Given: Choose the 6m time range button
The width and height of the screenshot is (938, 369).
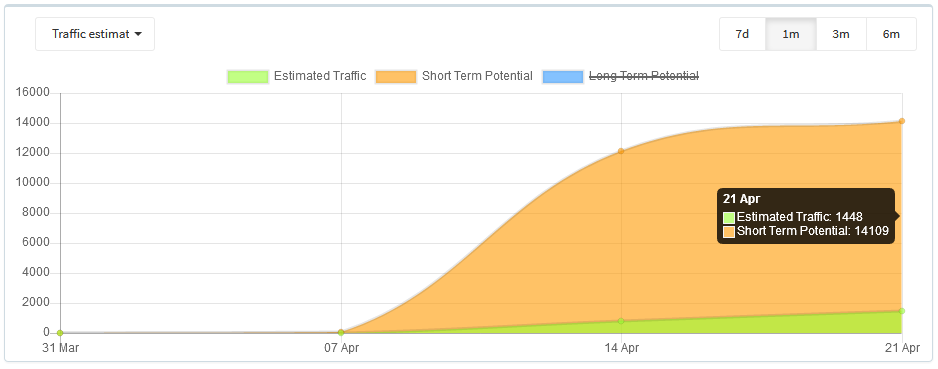Looking at the screenshot, I should coord(891,34).
